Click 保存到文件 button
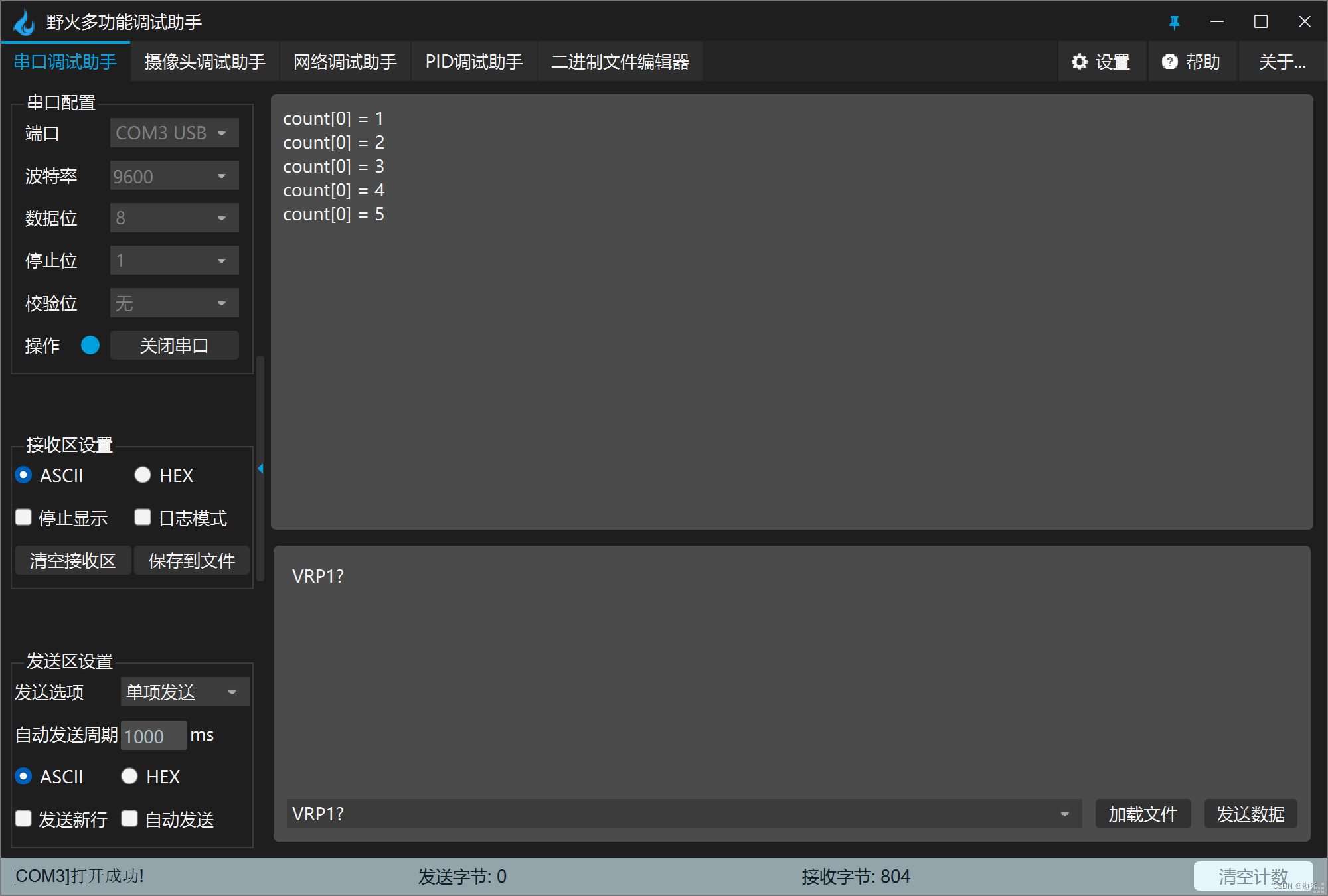This screenshot has width=1328, height=896. tap(191, 561)
